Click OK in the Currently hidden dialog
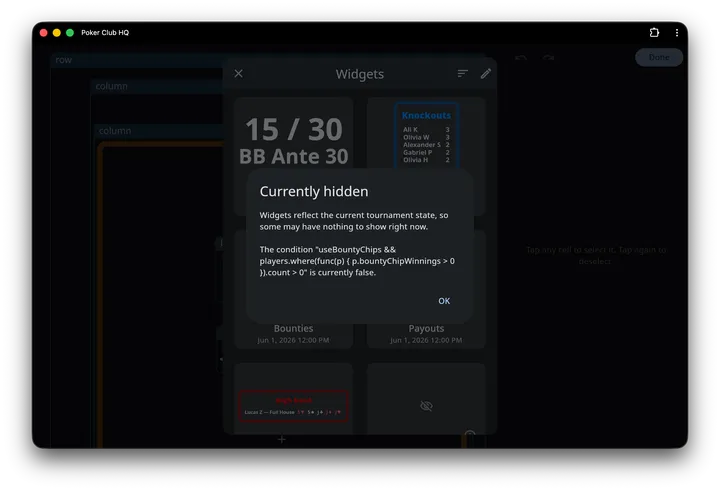Image resolution: width=720 pixels, height=491 pixels. click(x=444, y=301)
